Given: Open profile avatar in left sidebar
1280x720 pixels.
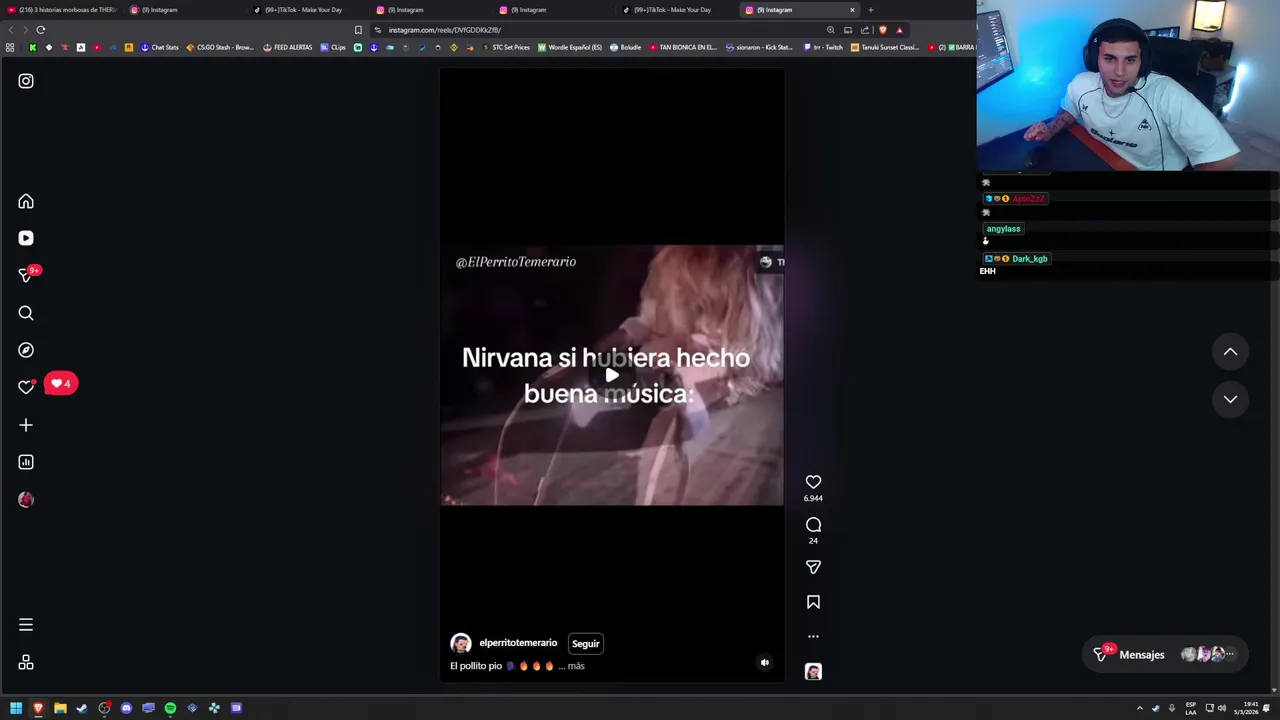Looking at the screenshot, I should point(26,499).
